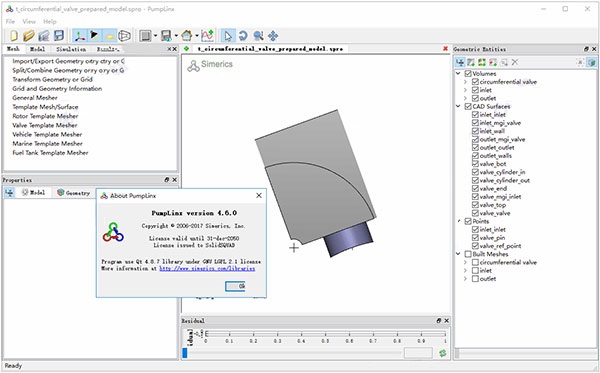Click the black arrow flag toolbar icon

point(94,36)
